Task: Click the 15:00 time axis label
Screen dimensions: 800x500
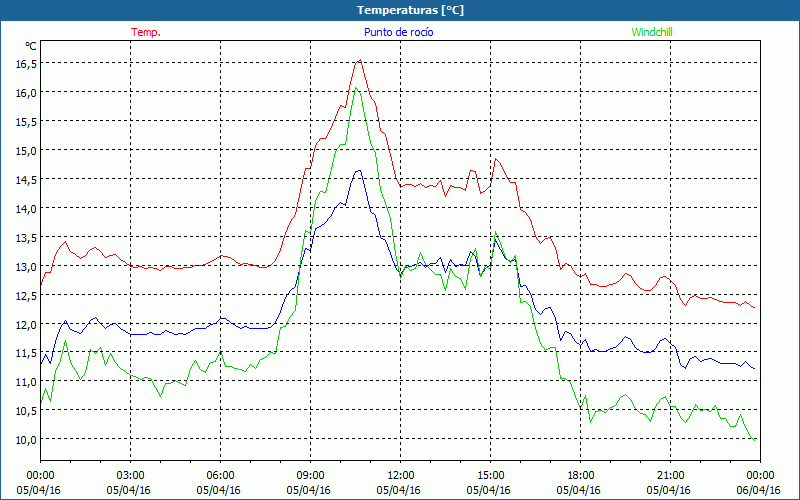Action: [490, 476]
